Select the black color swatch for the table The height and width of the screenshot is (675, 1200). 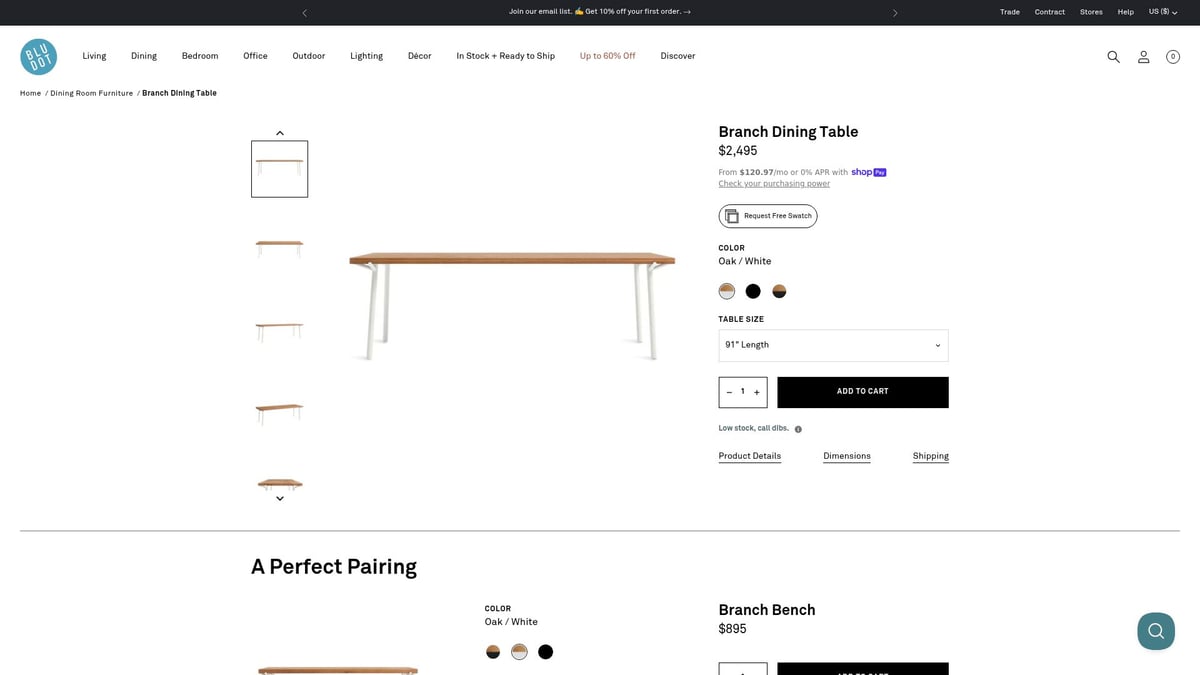click(752, 290)
